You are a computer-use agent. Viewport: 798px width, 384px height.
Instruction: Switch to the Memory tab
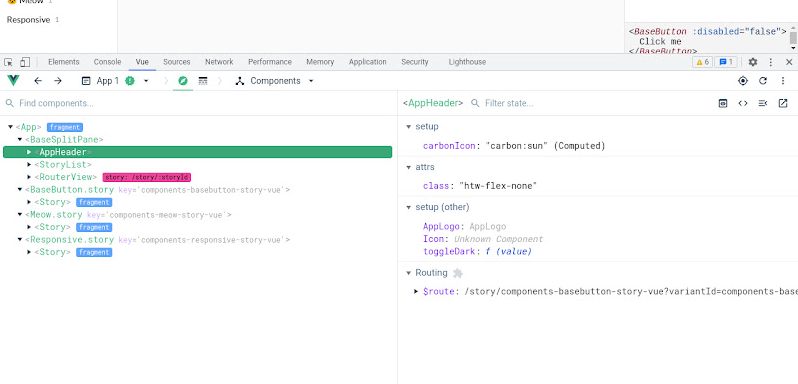[320, 62]
